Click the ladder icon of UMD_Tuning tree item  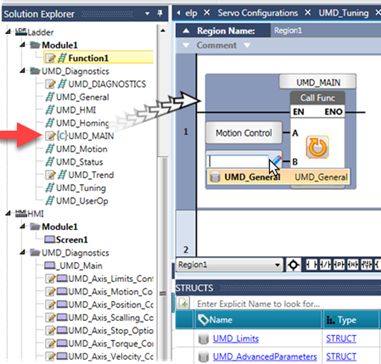click(x=50, y=188)
